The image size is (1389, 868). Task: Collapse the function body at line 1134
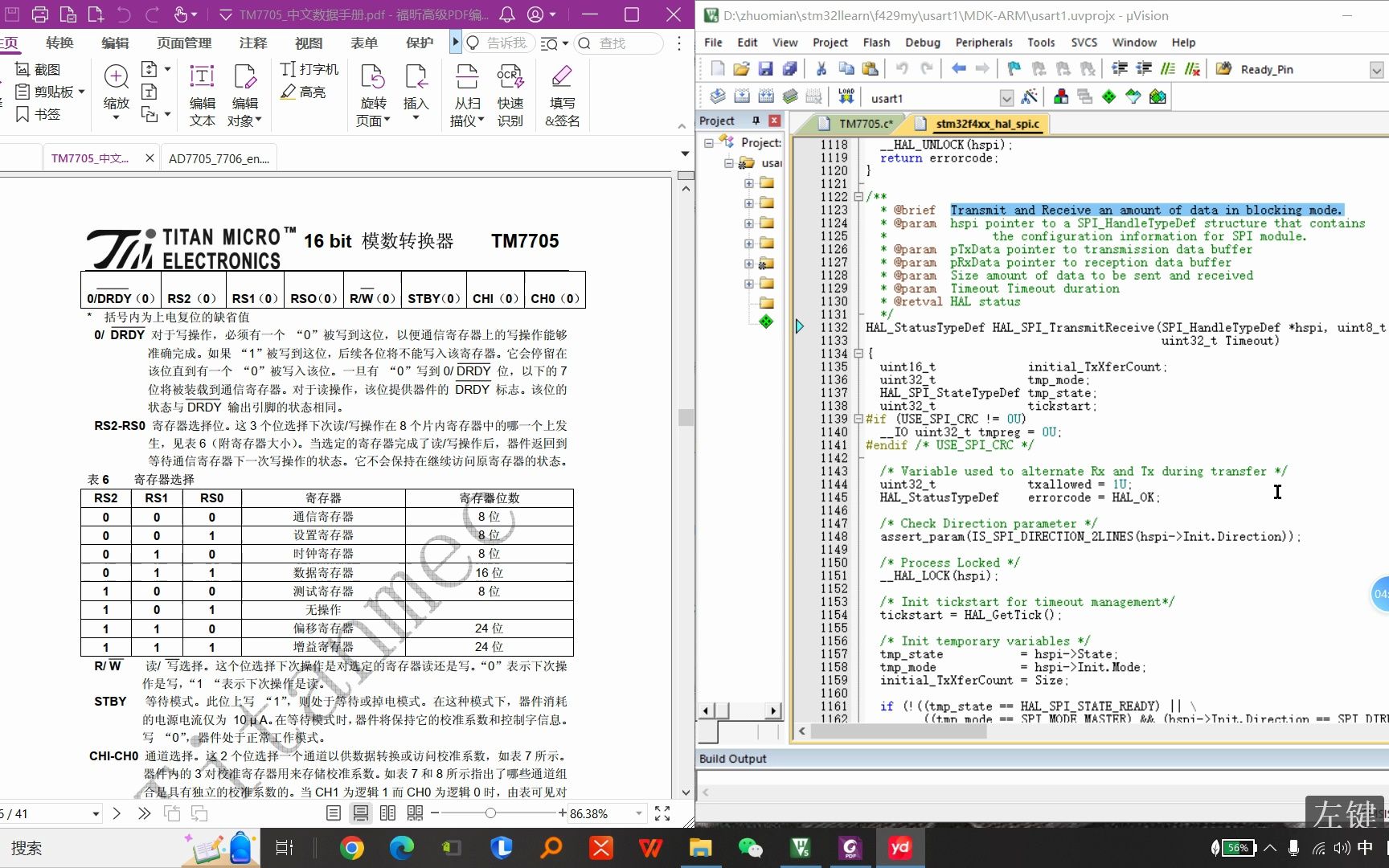(x=858, y=353)
